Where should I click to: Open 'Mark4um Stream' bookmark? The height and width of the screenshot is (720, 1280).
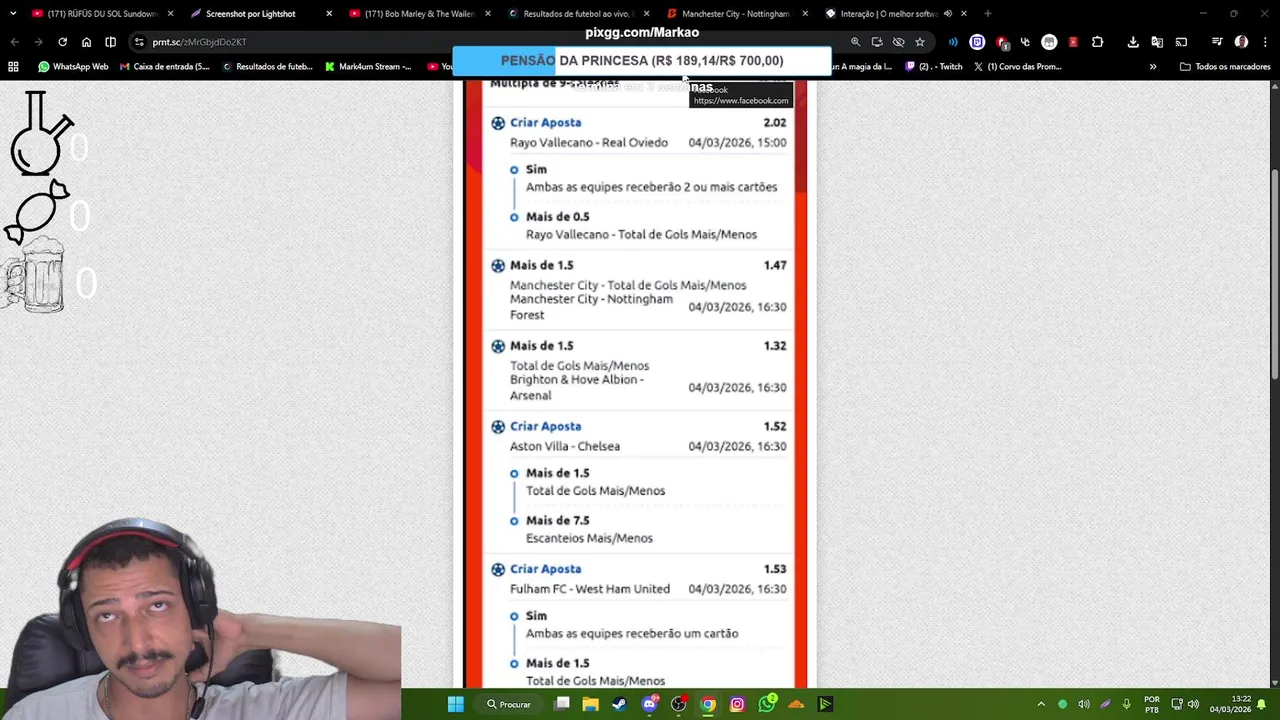click(x=369, y=67)
